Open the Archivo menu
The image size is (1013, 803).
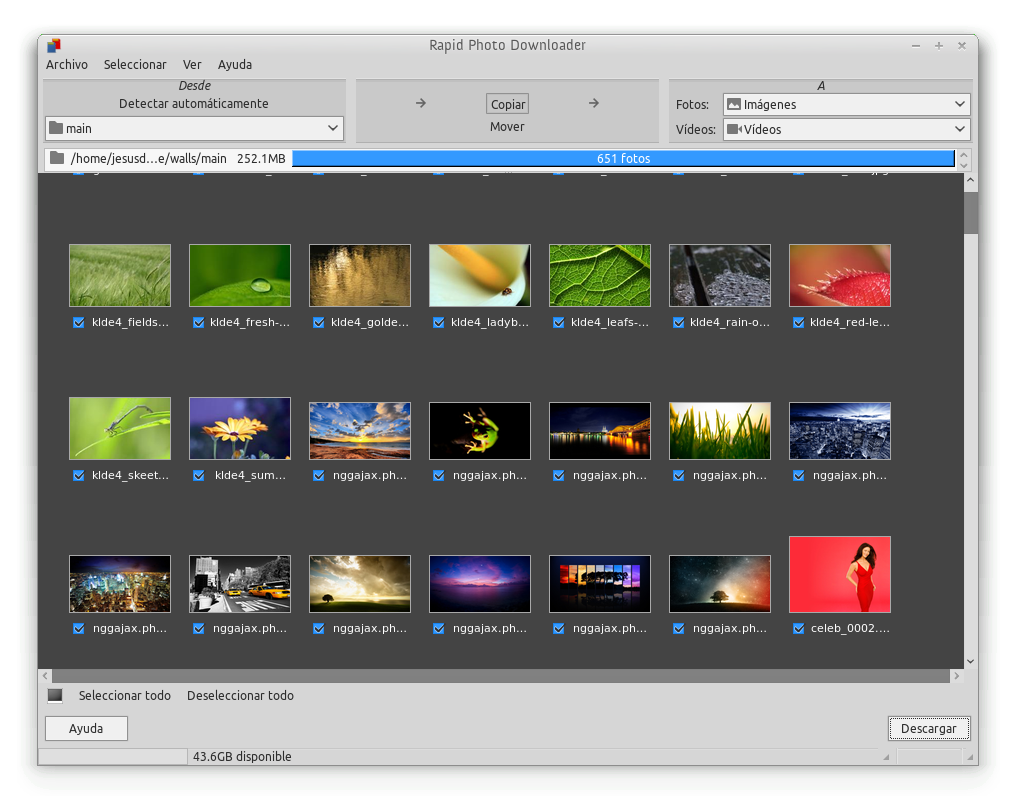point(66,64)
